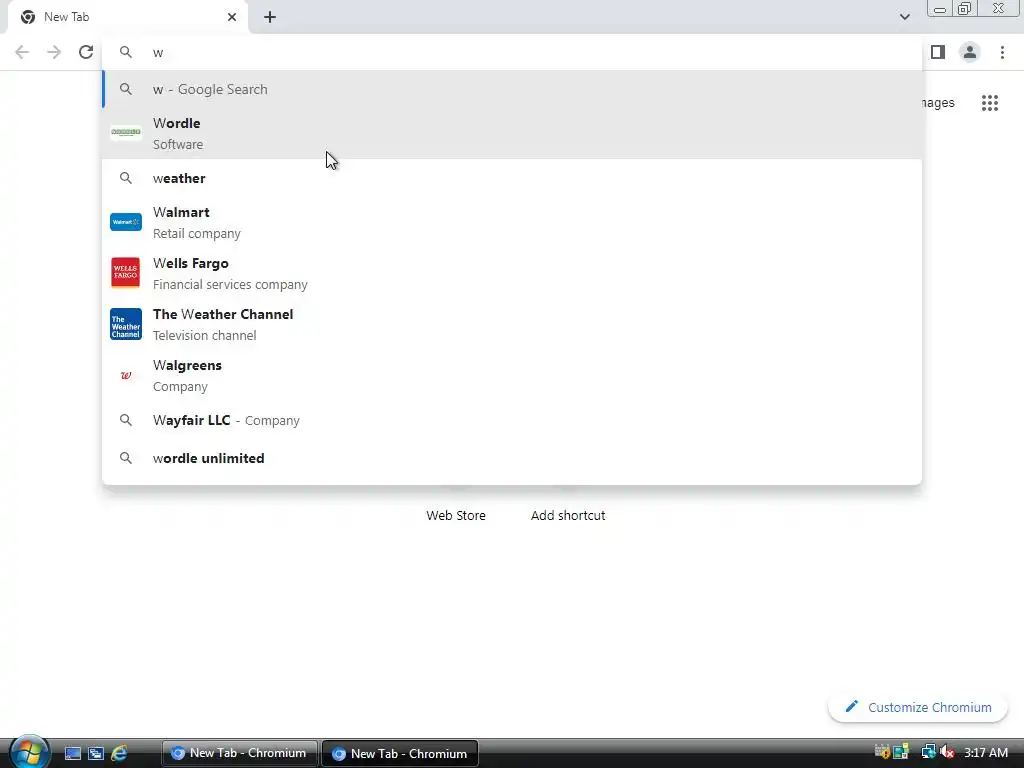
Task: Launch Internet Explorer from quick launch
Action: coord(119,754)
